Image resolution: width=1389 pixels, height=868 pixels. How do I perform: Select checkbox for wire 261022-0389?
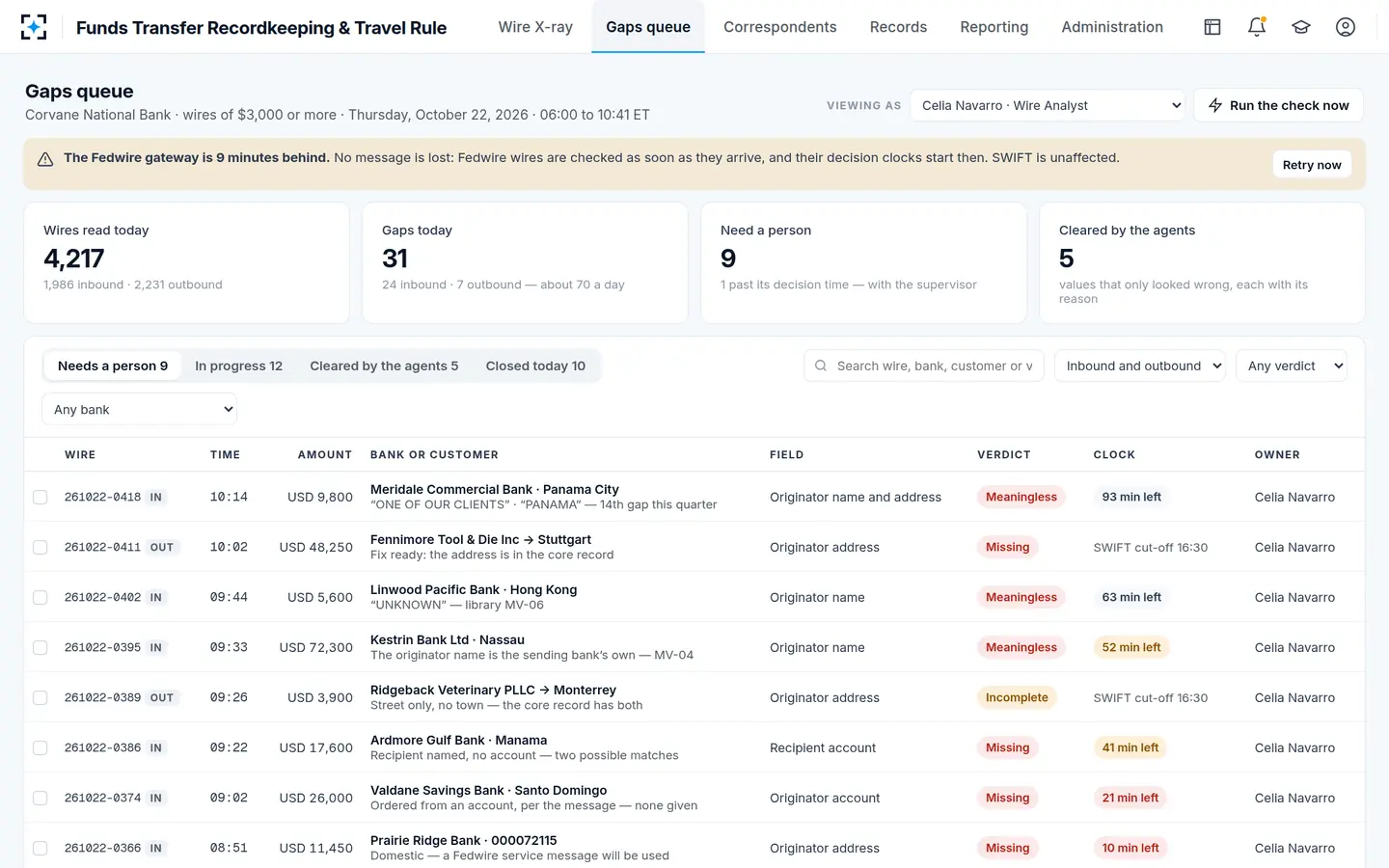[41, 698]
